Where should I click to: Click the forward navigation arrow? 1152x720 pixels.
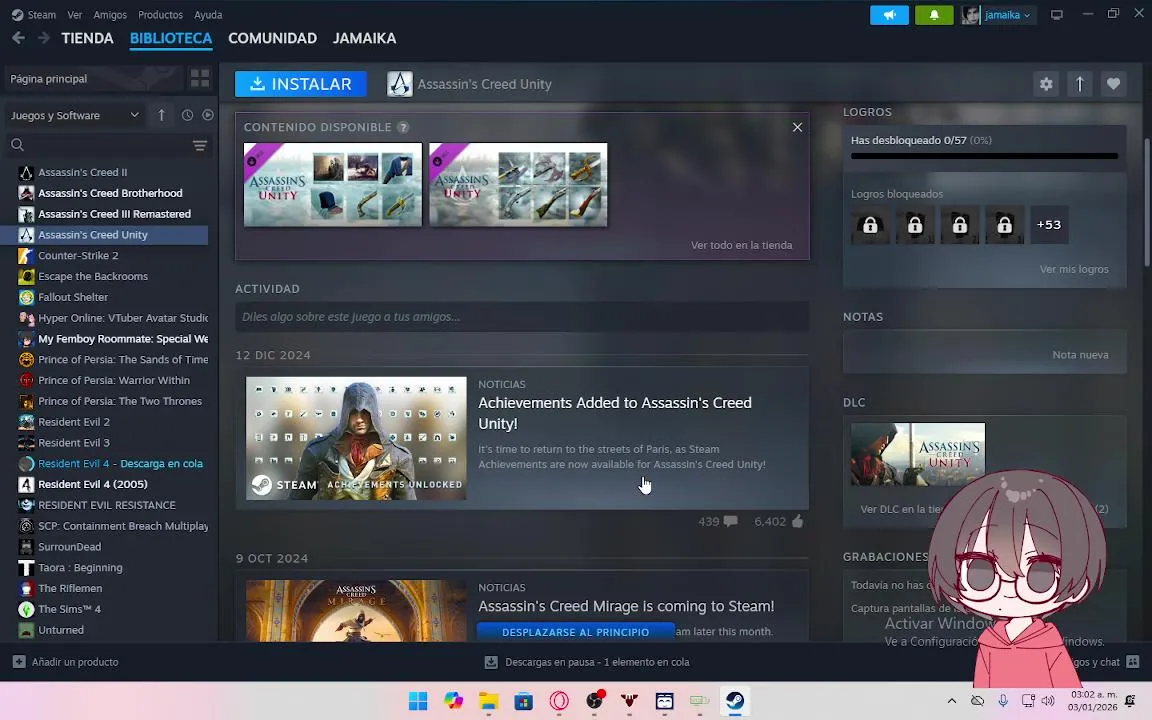click(43, 38)
